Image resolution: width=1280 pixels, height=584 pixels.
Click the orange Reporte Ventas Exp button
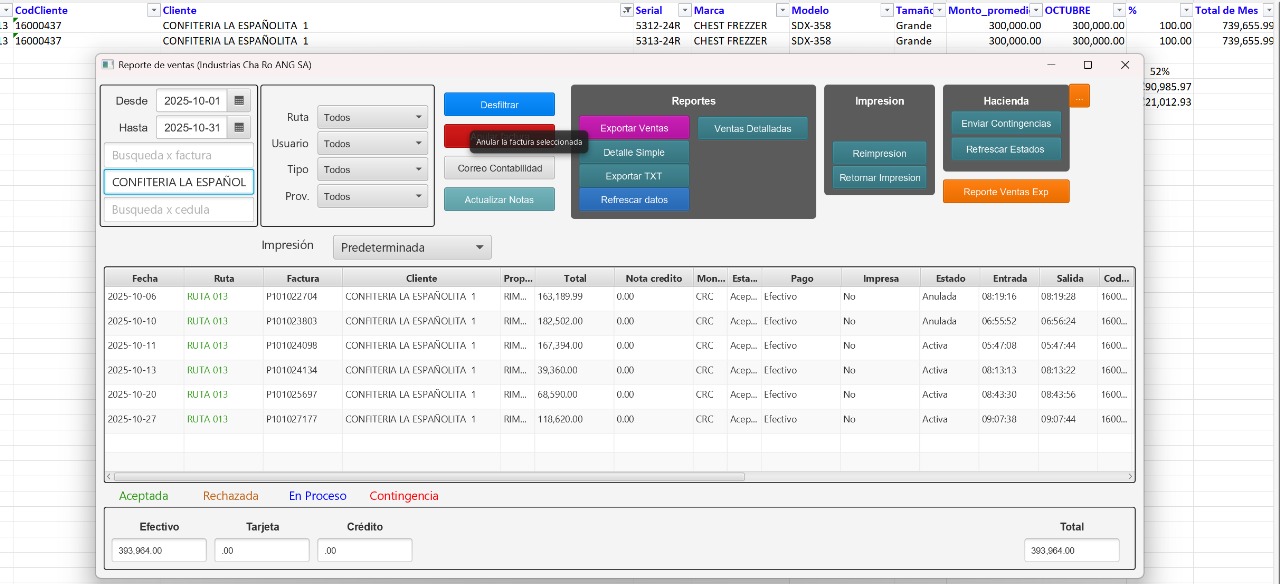(x=1005, y=191)
